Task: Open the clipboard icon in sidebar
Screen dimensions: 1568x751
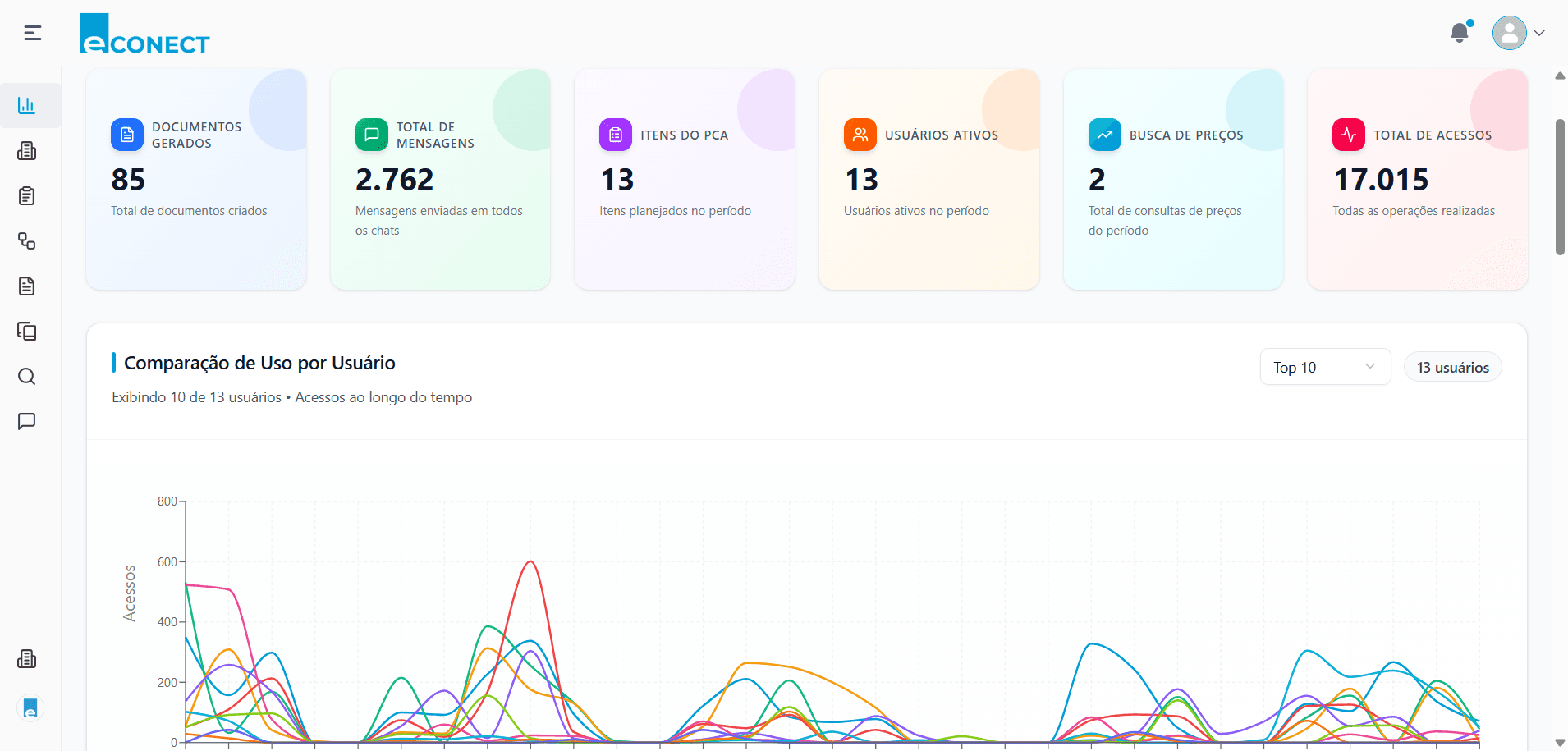Action: click(x=27, y=196)
